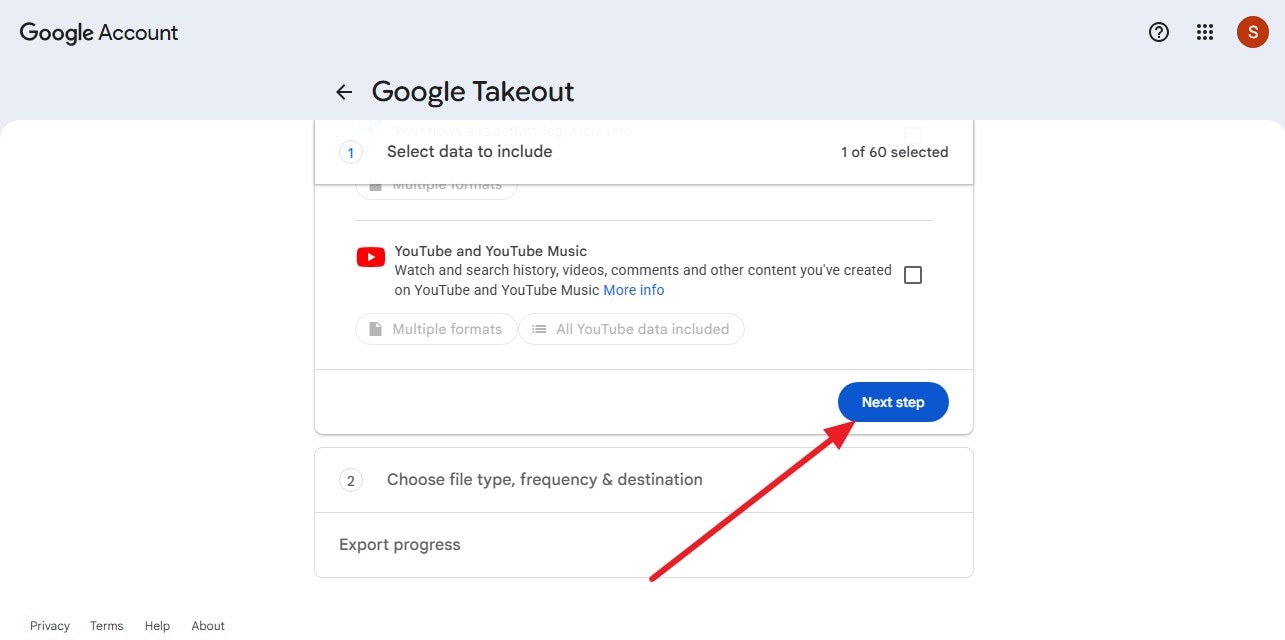Viewport: 1285px width, 640px height.
Task: Open the account avatar labeled S
Action: click(x=1253, y=32)
